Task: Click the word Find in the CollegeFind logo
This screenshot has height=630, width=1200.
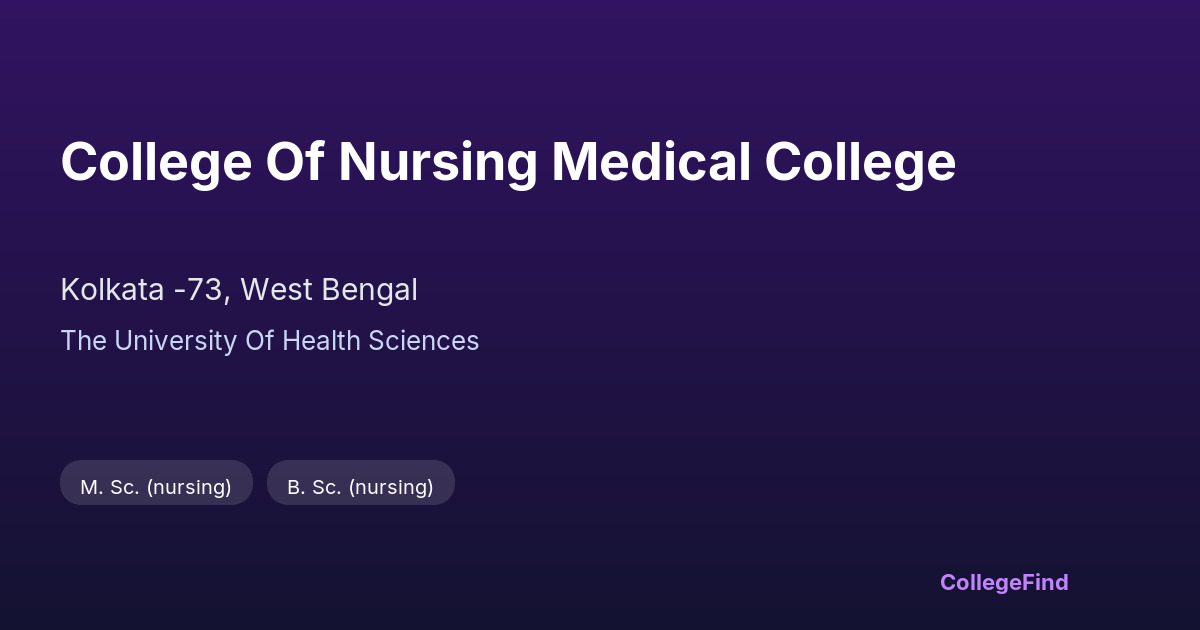Action: 1046,582
